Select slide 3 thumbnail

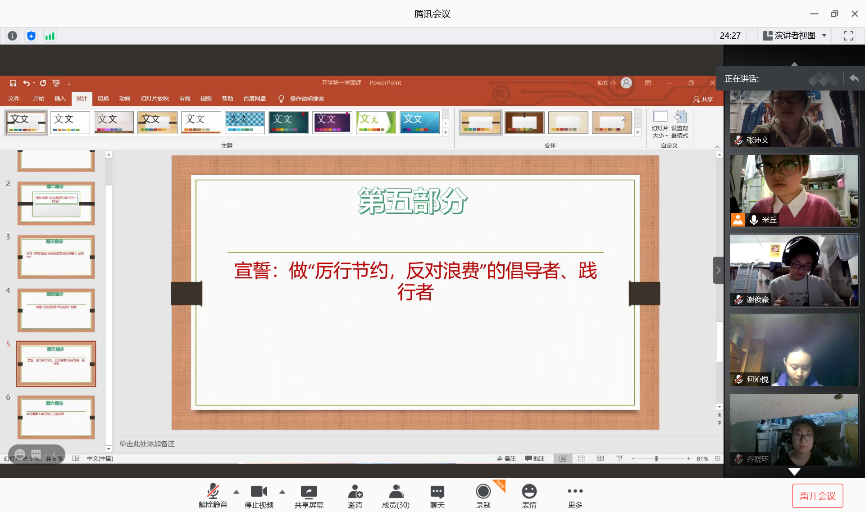pos(56,257)
